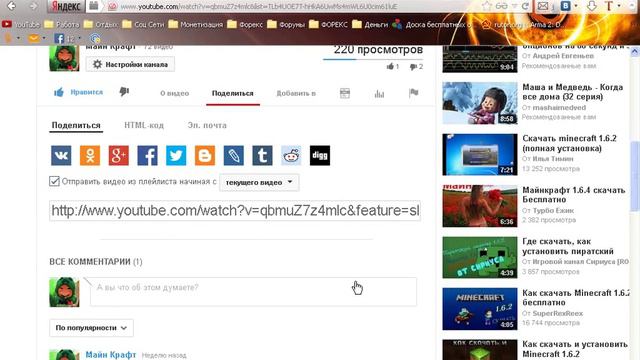Toggle the send video from playlist checkbox
The width and height of the screenshot is (640, 360).
click(54, 181)
